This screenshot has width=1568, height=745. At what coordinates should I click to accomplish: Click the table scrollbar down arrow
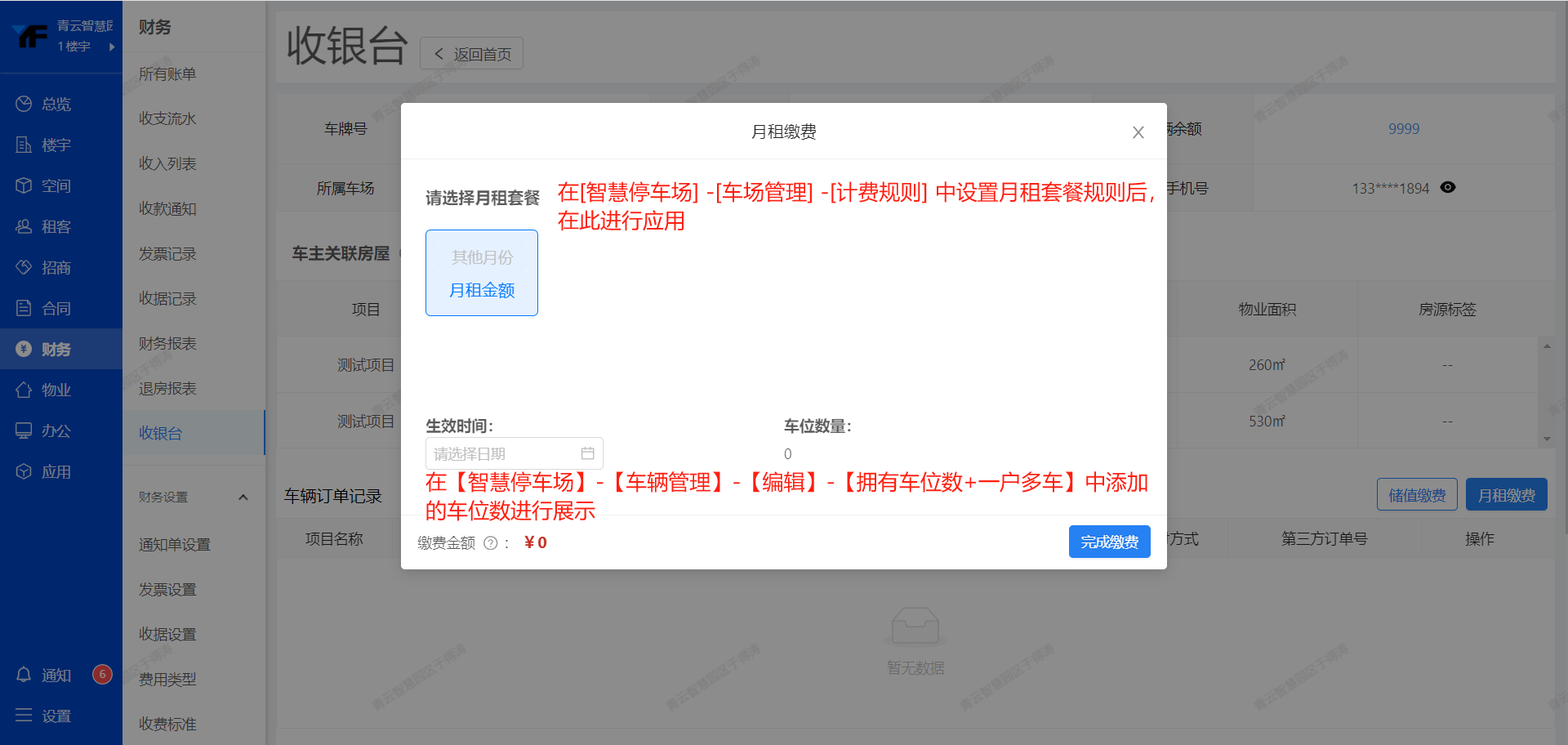(1547, 439)
